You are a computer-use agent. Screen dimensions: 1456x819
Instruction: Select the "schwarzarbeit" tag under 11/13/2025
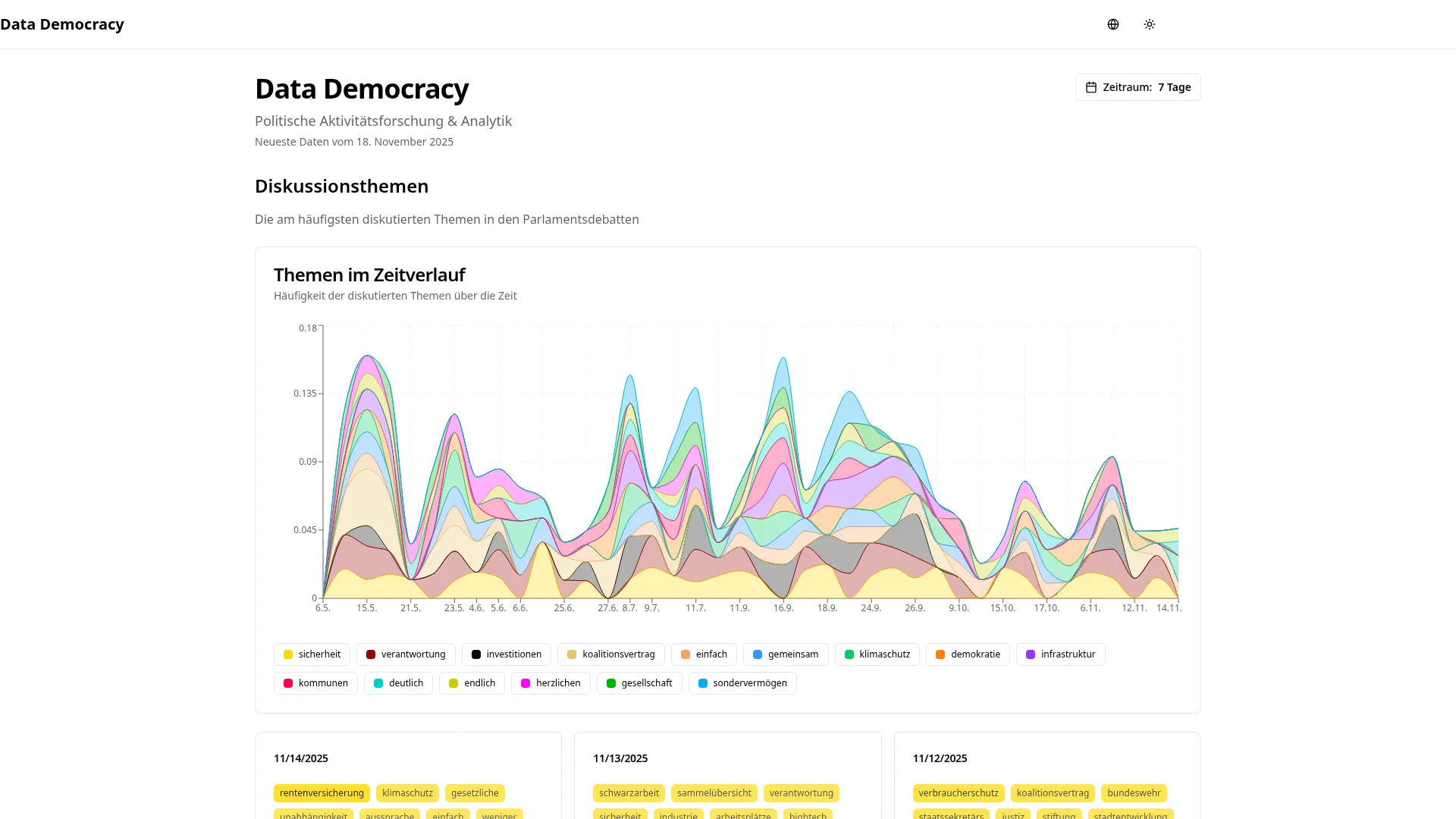(x=629, y=792)
